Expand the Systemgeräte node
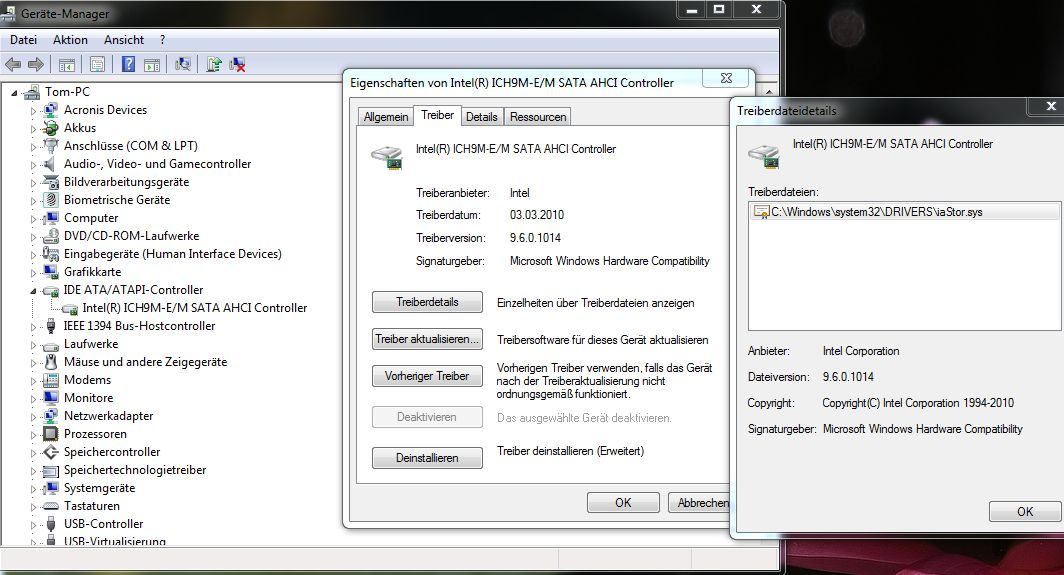 coord(33,489)
